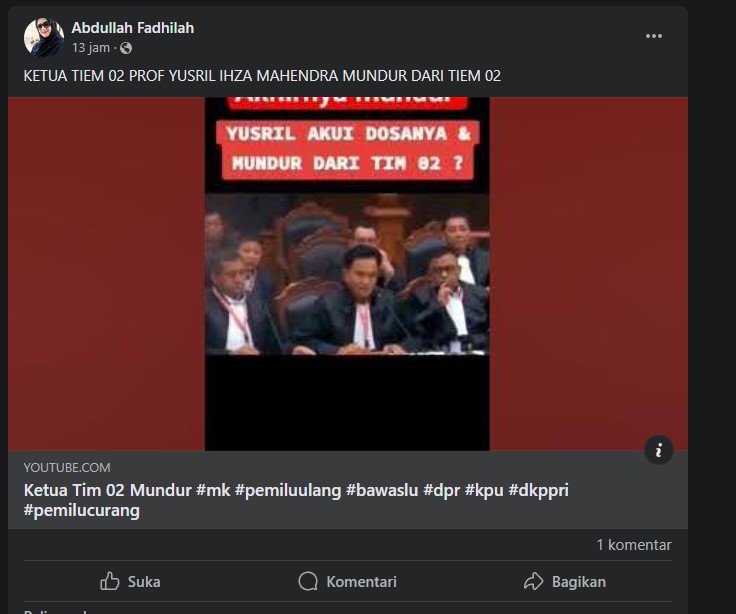Viewport: 736px width, 614px height.
Task: Click the link info 'i' icon
Action: pyautogui.click(x=659, y=450)
